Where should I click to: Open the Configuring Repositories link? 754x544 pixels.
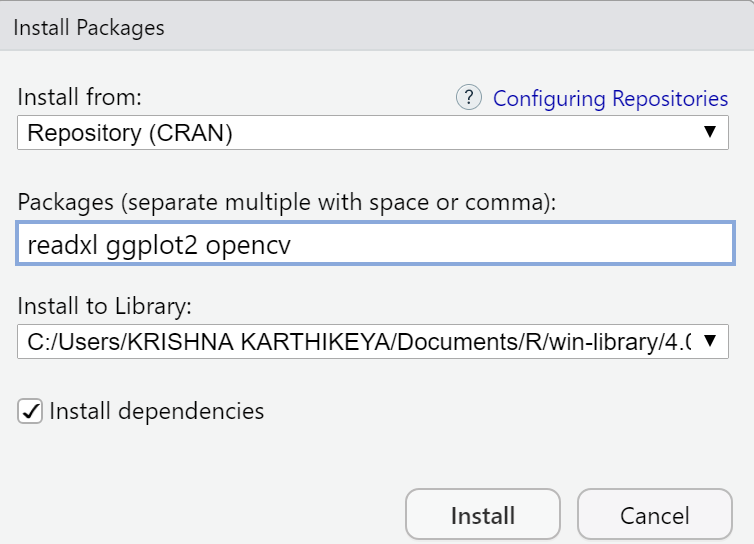pyautogui.click(x=610, y=98)
